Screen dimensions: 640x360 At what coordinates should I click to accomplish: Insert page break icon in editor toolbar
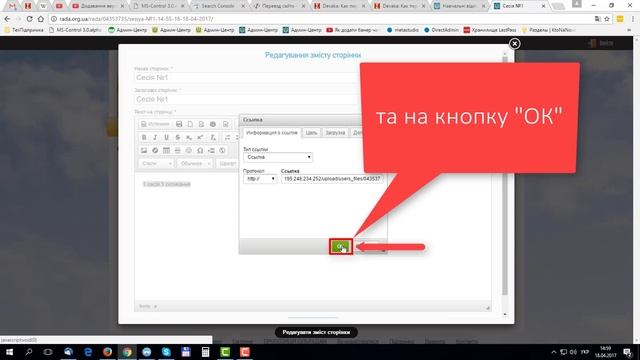coord(211,151)
